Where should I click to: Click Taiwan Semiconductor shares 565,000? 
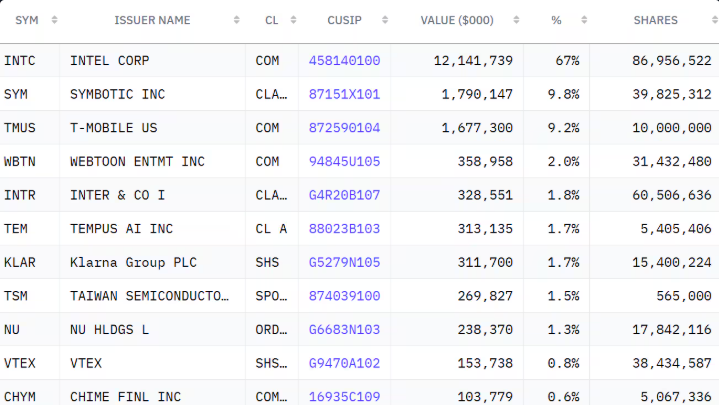(684, 296)
